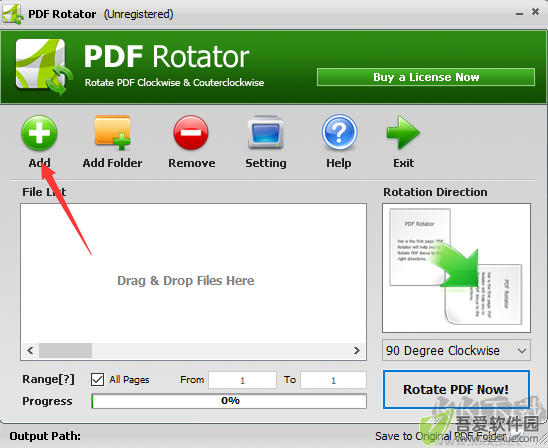The image size is (548, 448).
Task: Close the PDF Rotator window
Action: (x=535, y=12)
